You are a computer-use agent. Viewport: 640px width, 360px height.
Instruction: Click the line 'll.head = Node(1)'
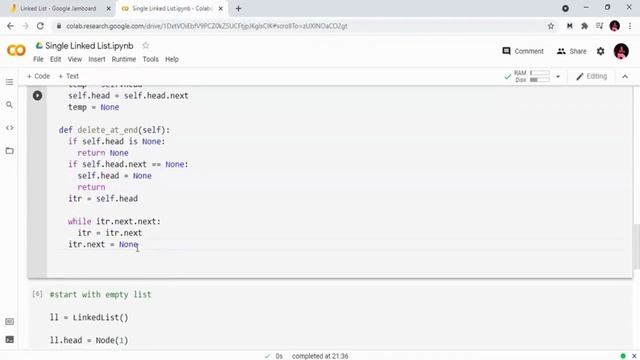coord(89,340)
